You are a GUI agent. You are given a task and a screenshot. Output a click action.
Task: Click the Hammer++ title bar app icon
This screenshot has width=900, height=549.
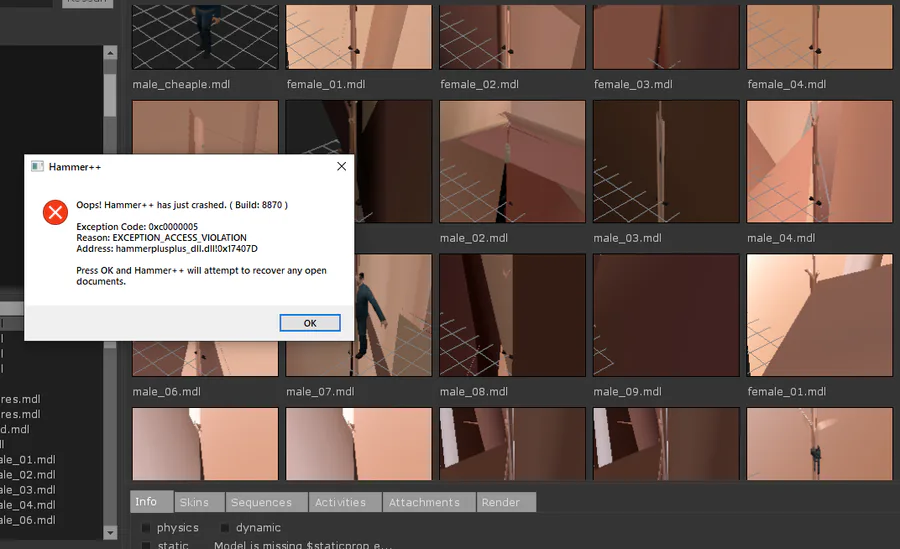37,167
